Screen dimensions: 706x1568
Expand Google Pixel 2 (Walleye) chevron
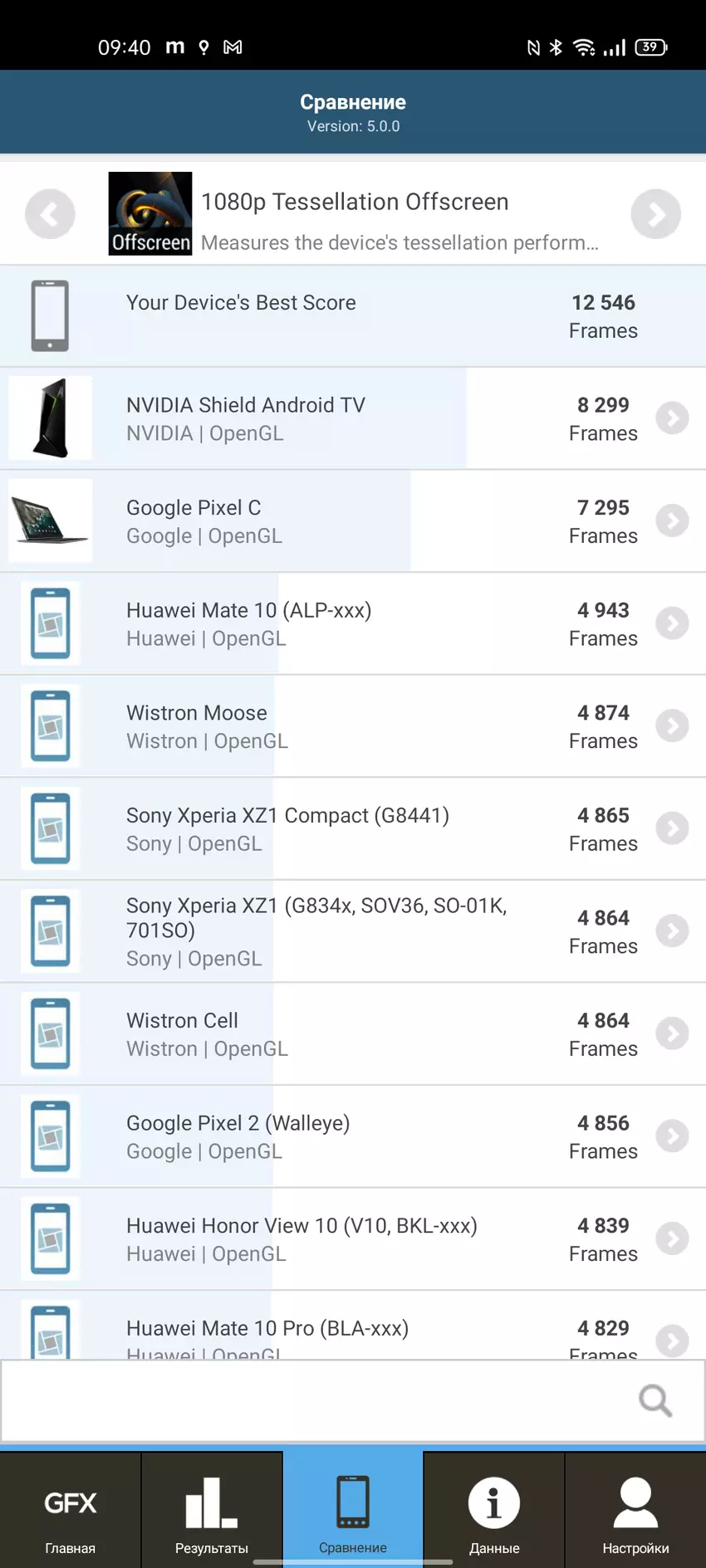[x=672, y=1136]
